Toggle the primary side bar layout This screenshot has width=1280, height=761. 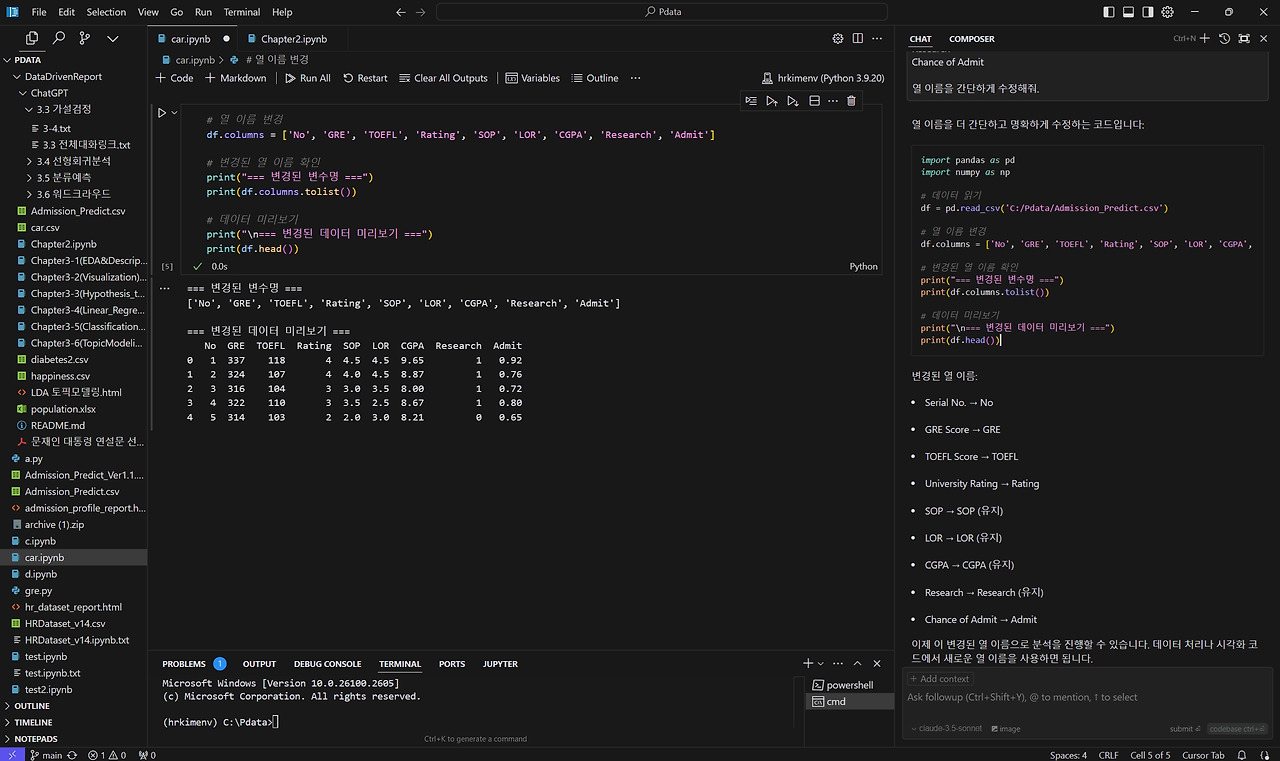1108,12
